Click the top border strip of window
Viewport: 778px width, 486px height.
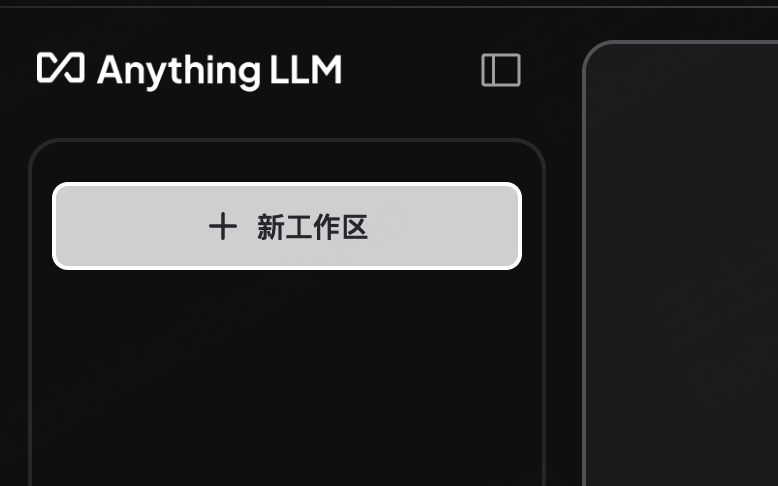point(389,4)
